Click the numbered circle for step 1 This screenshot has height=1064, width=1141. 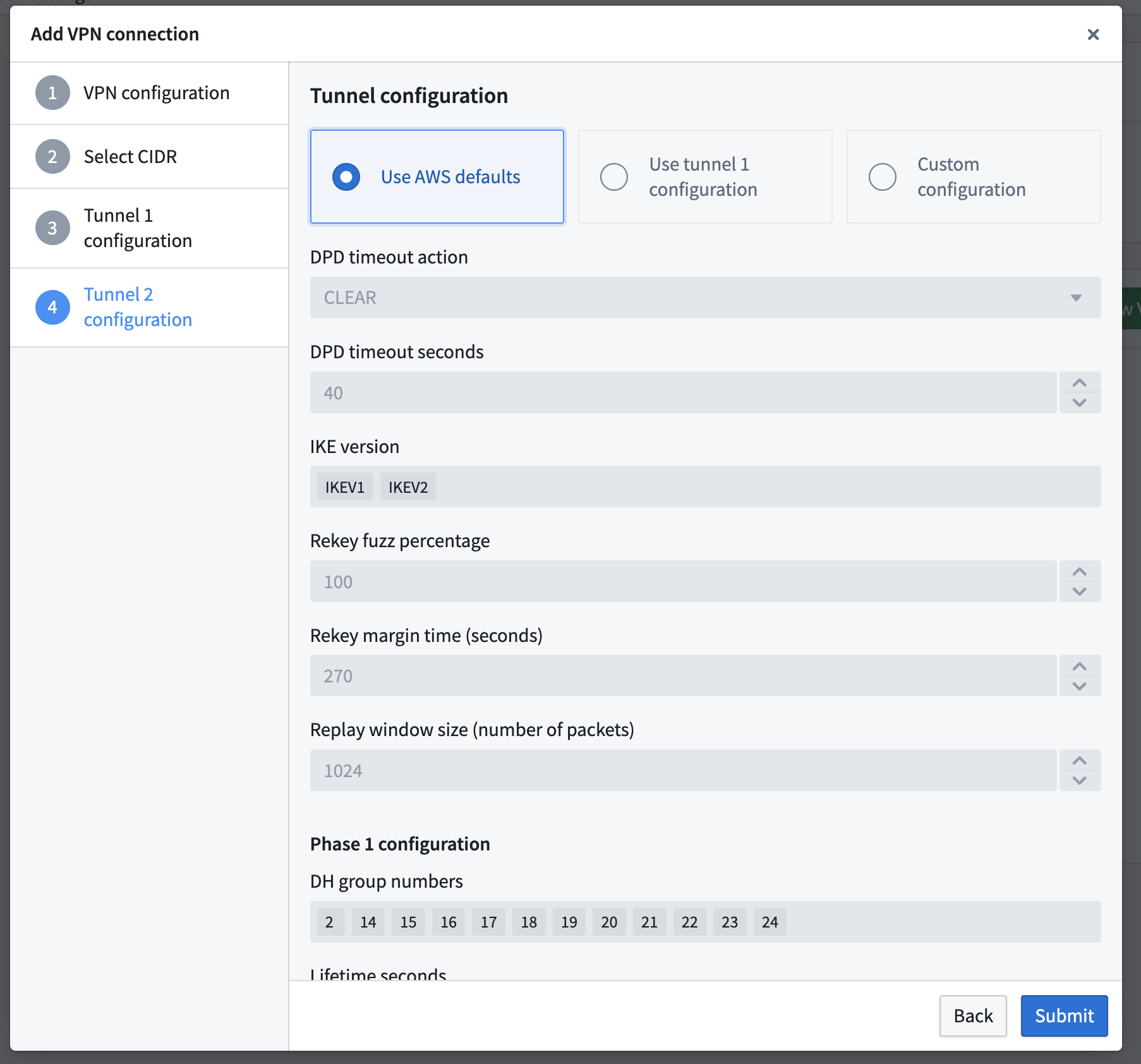tap(52, 92)
